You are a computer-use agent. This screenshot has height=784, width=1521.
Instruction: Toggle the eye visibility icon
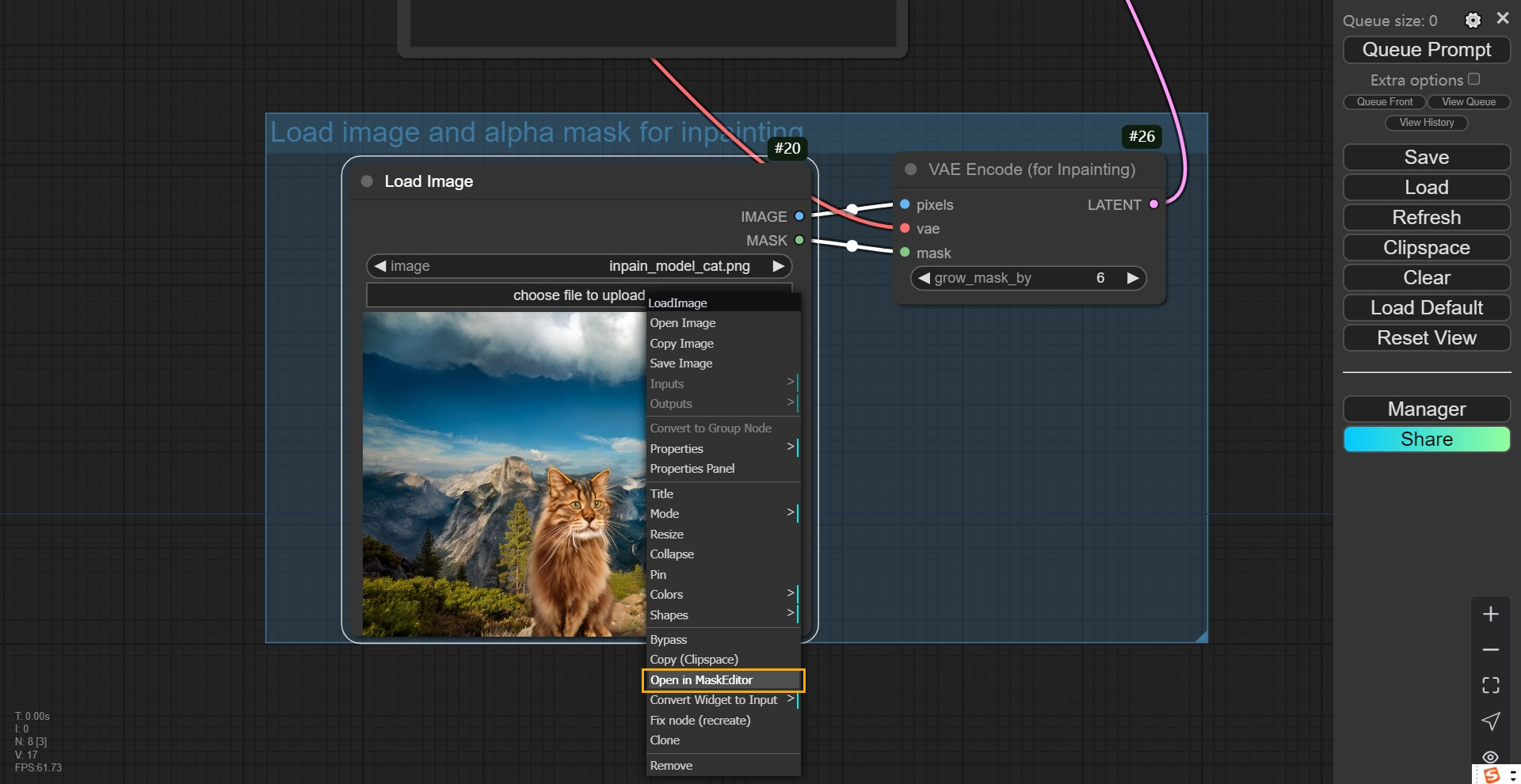tap(1490, 756)
